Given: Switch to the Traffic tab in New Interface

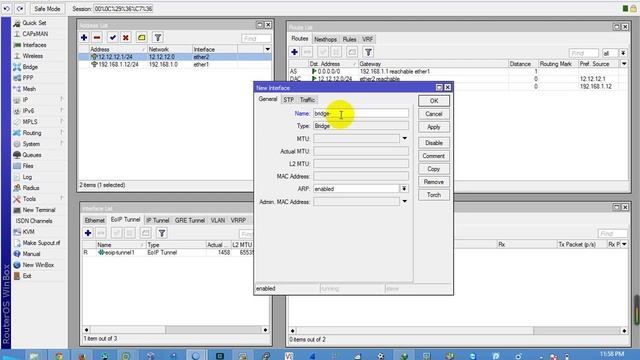Looking at the screenshot, I should (x=307, y=100).
